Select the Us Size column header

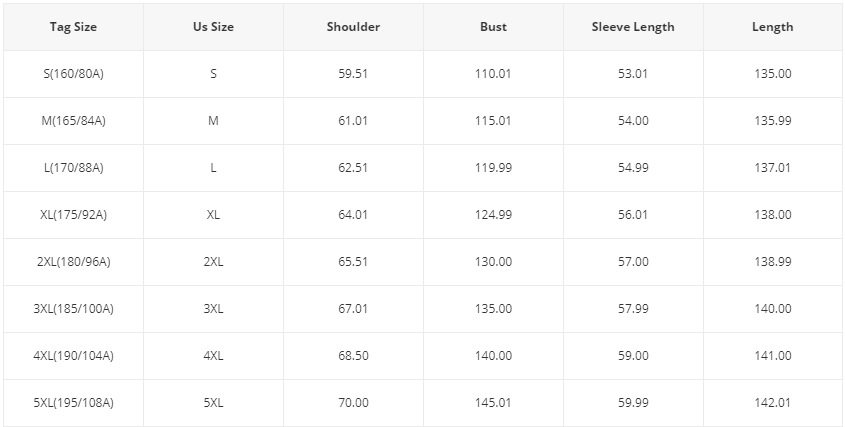(213, 27)
